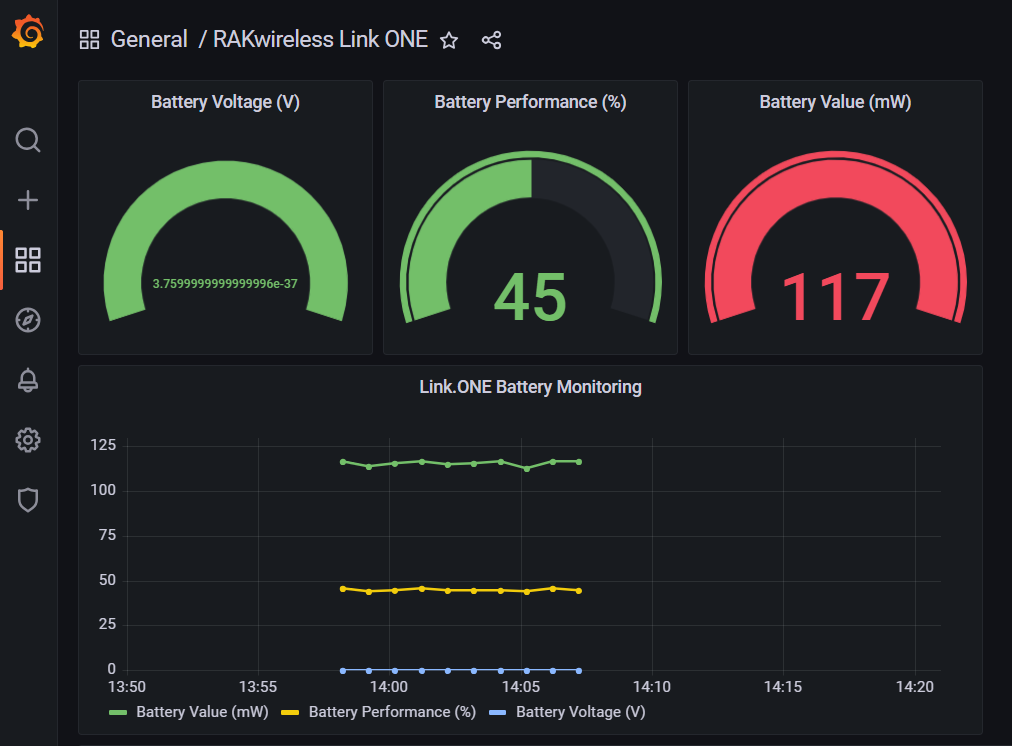Click the 117 gauge value
Screen dimensions: 1012x746
point(835,297)
